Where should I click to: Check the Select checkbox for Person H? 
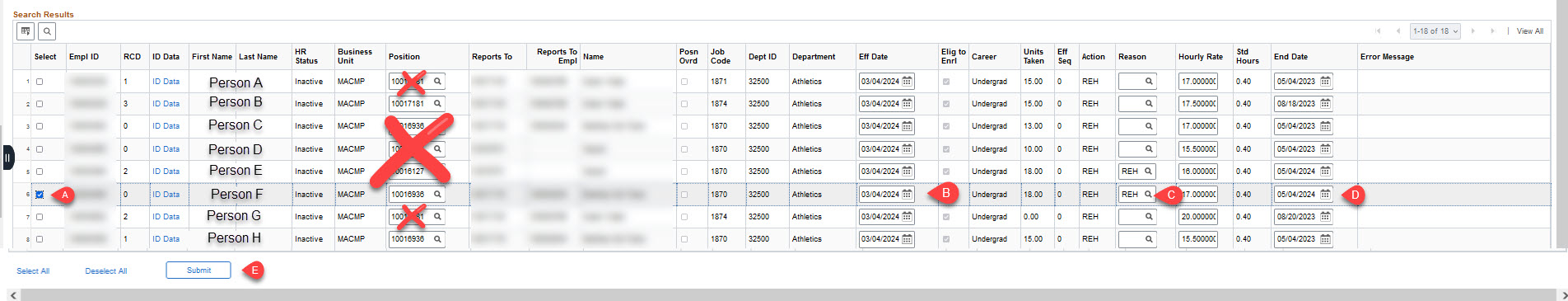(x=40, y=239)
